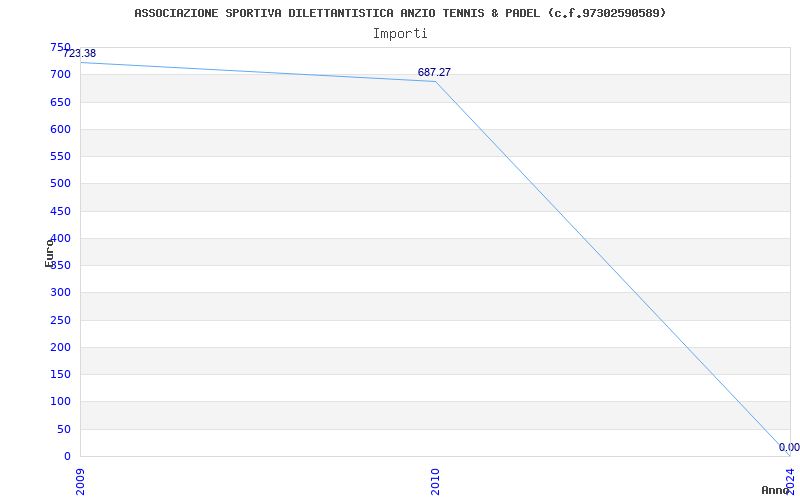
Task: Click the 250 y-axis tick label
Action: click(60, 320)
